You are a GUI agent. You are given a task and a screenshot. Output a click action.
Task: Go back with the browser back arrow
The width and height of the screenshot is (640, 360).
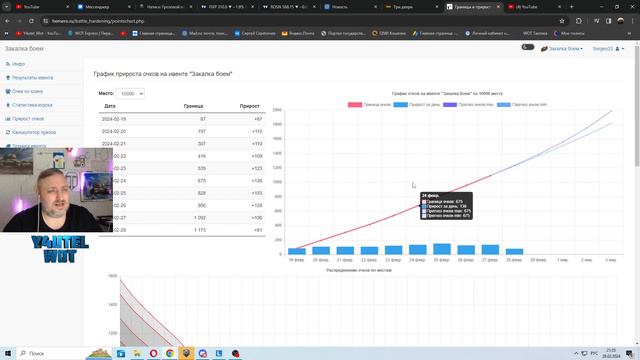(x=8, y=21)
